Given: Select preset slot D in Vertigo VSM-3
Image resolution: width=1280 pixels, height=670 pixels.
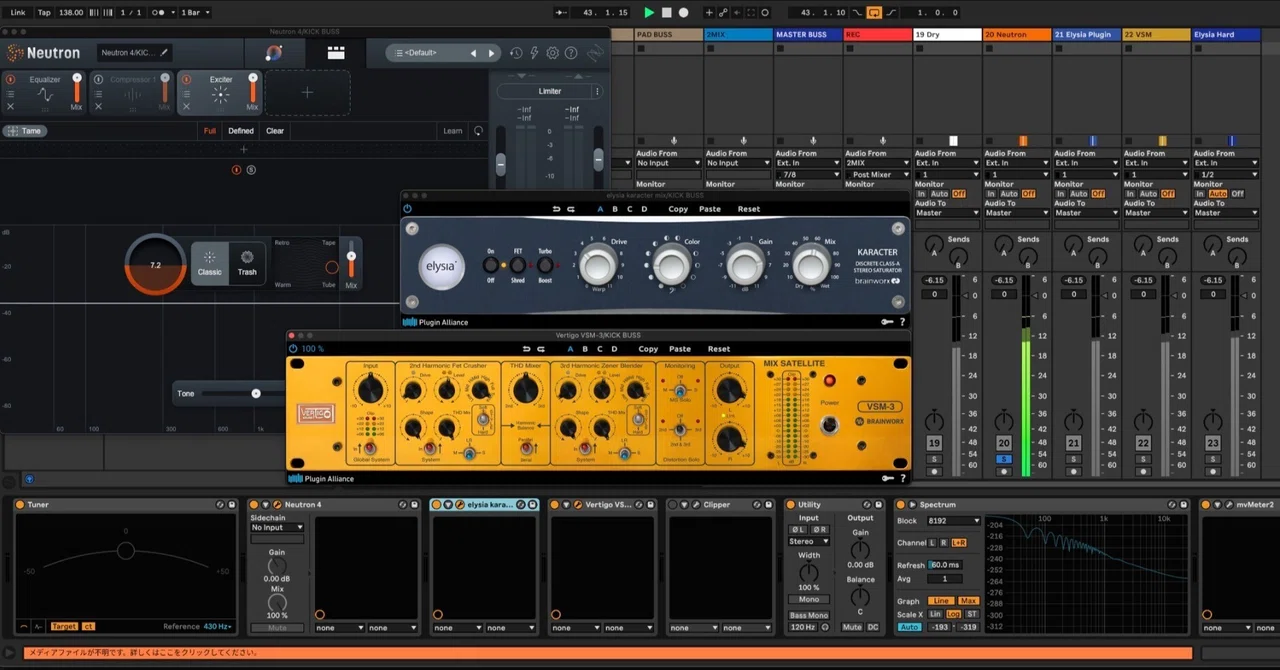Looking at the screenshot, I should tap(614, 349).
